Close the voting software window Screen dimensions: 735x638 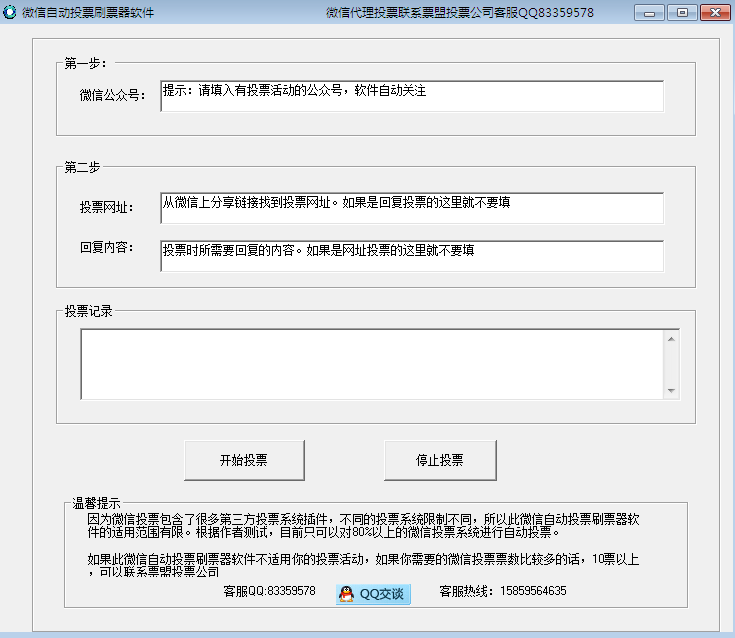715,13
